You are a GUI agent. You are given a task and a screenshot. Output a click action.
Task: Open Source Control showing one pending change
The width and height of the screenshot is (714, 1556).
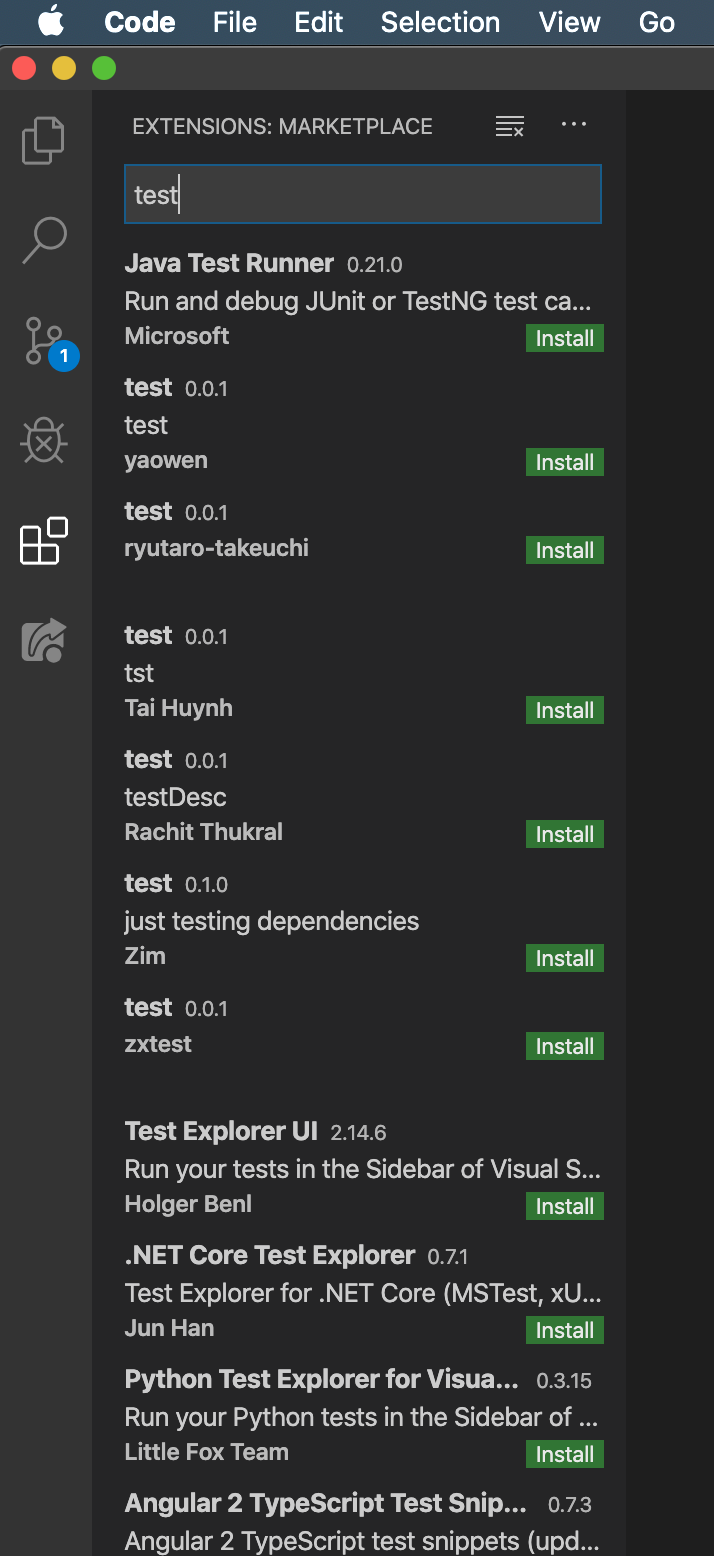44,340
